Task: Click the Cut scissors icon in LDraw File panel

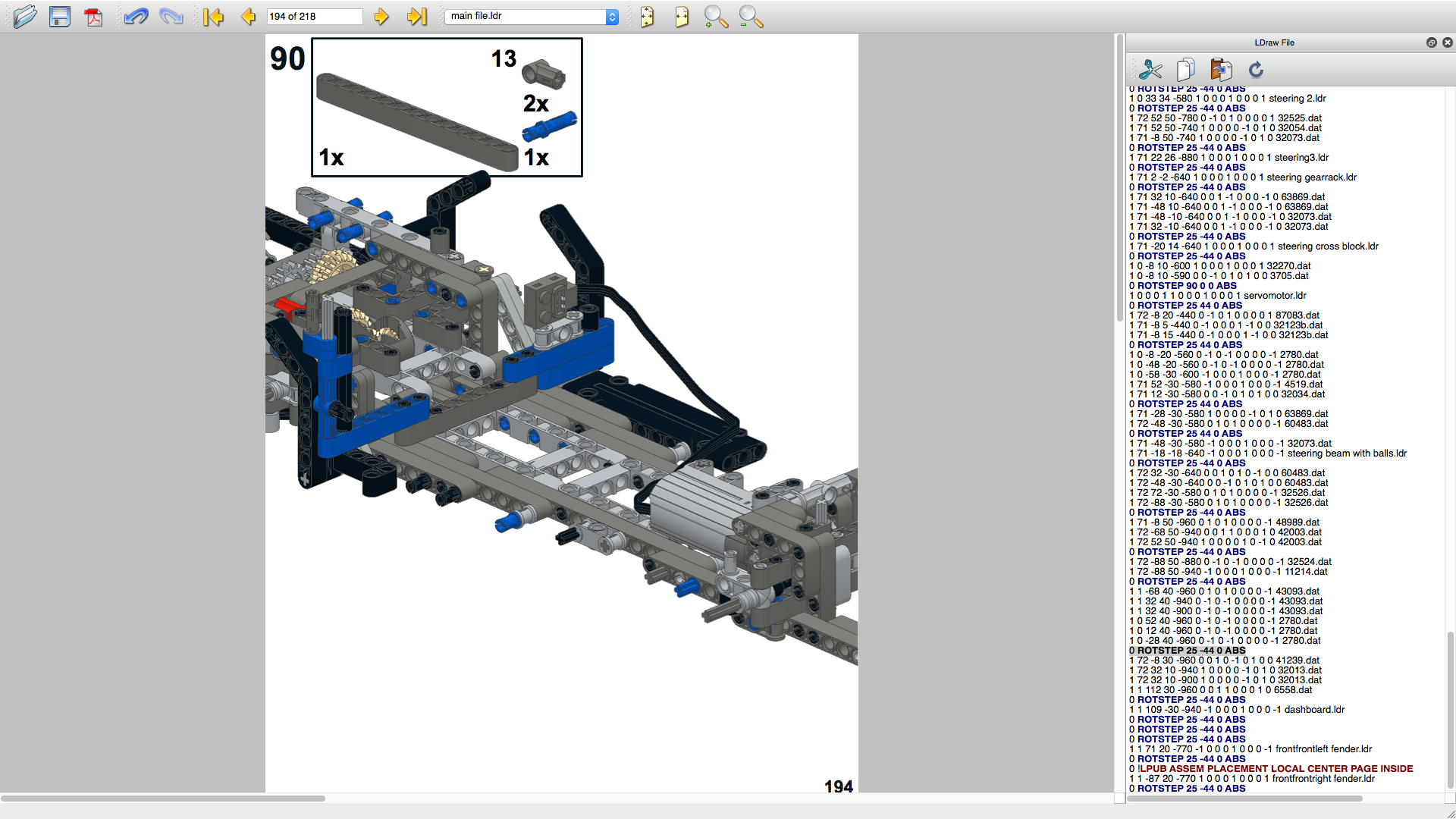Action: coord(1150,70)
